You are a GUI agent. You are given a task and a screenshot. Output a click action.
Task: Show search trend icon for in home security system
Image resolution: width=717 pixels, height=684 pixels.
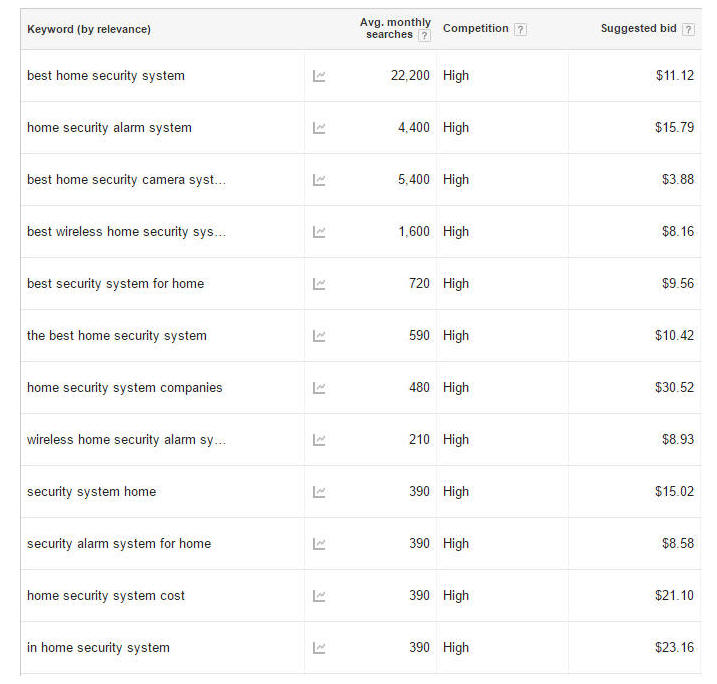319,648
